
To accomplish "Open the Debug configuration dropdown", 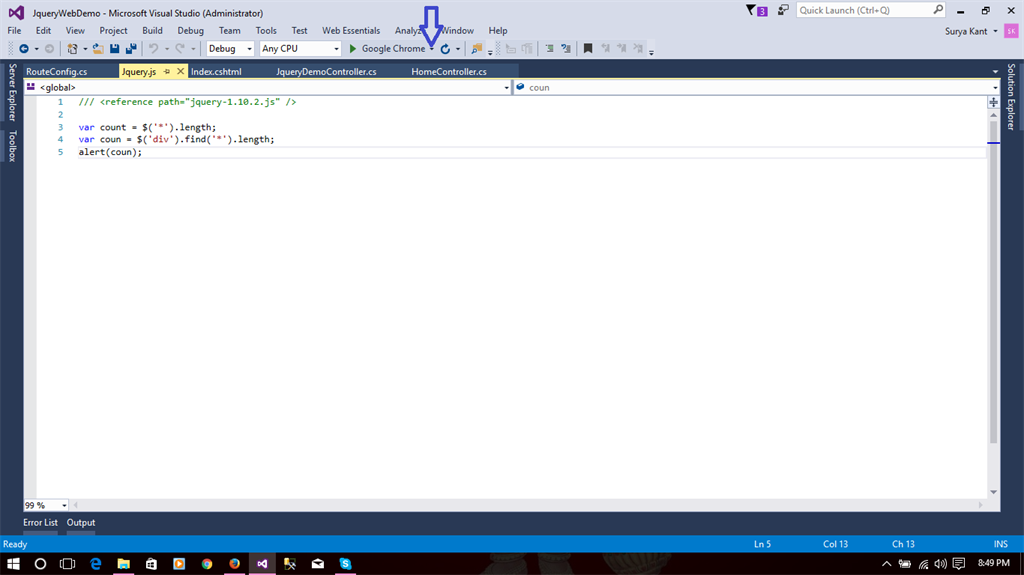I will [x=230, y=48].
